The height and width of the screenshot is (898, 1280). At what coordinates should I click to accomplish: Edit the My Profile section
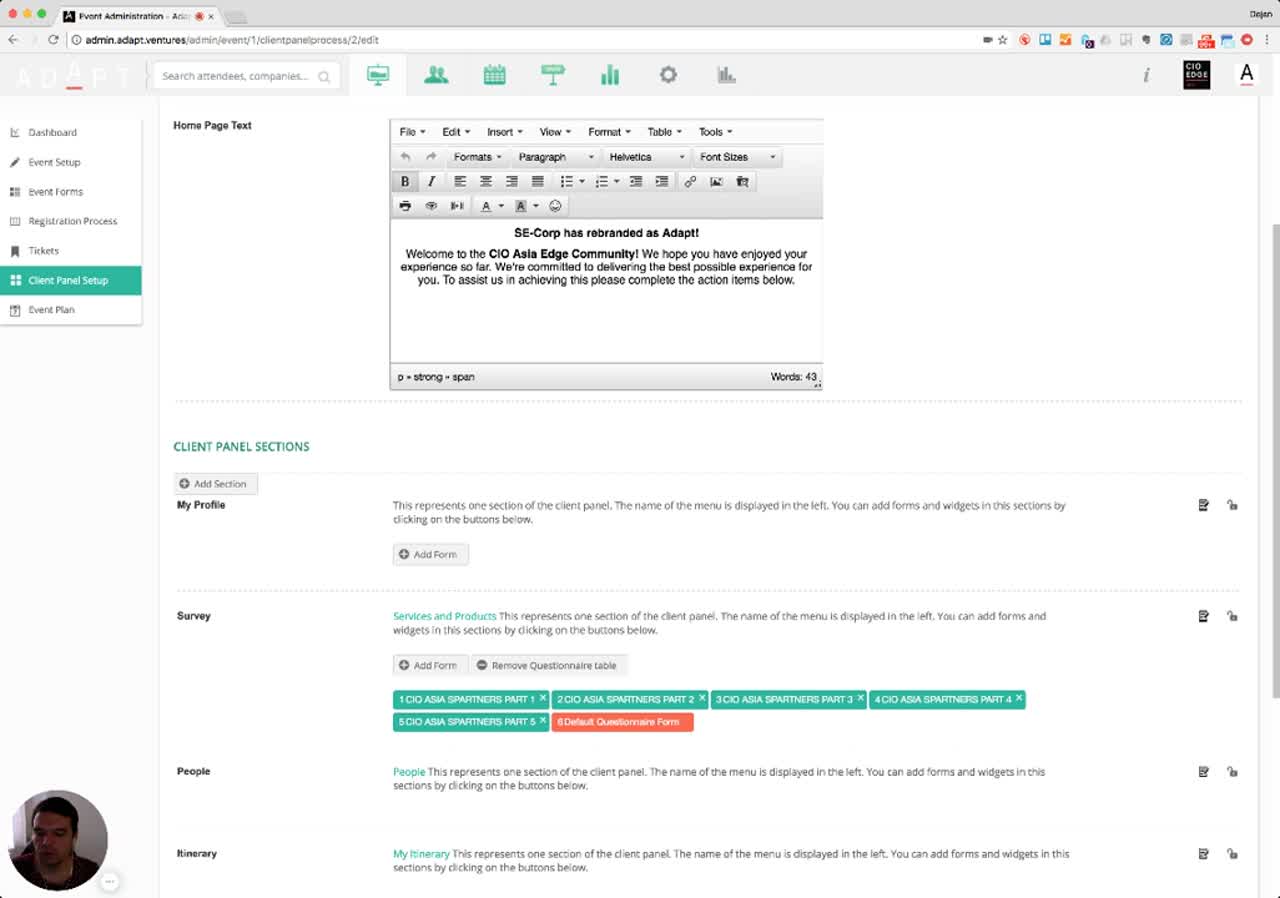[x=1204, y=505]
